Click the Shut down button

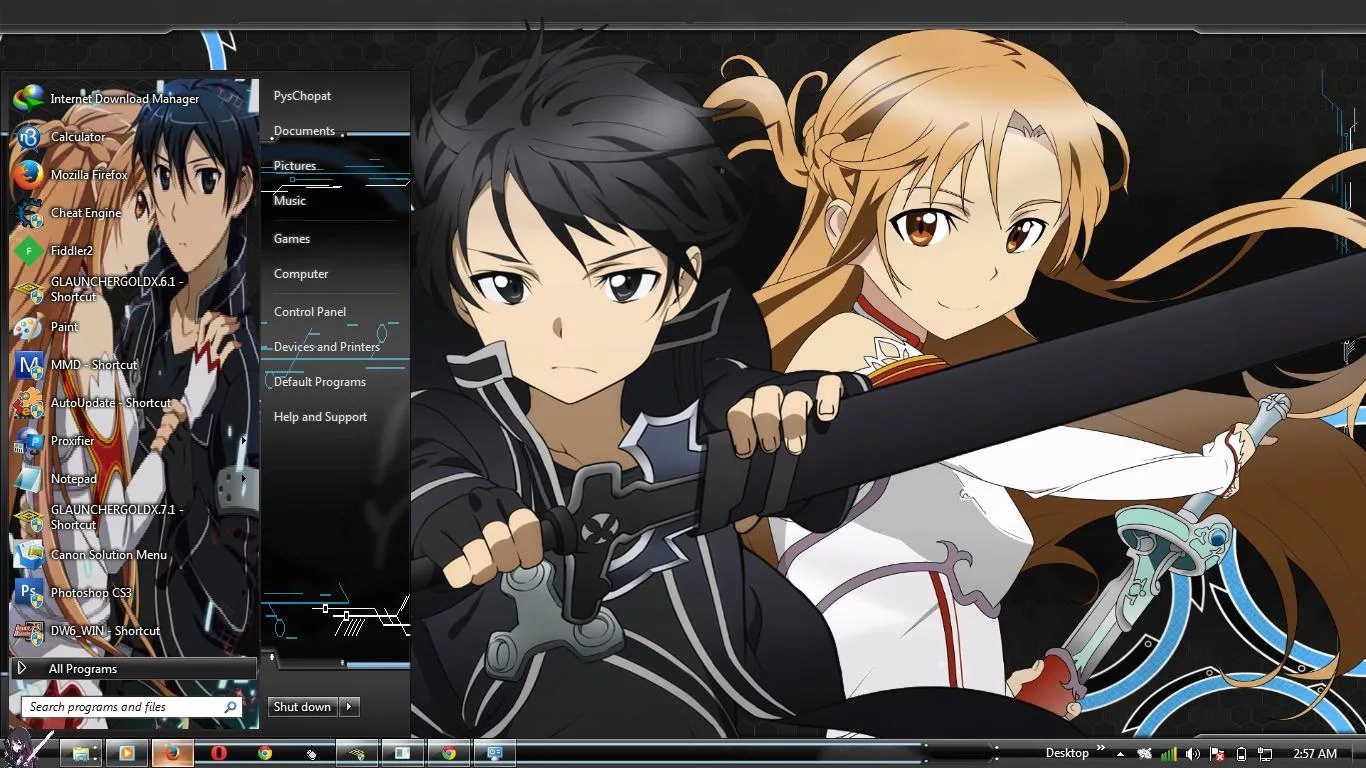coord(303,707)
